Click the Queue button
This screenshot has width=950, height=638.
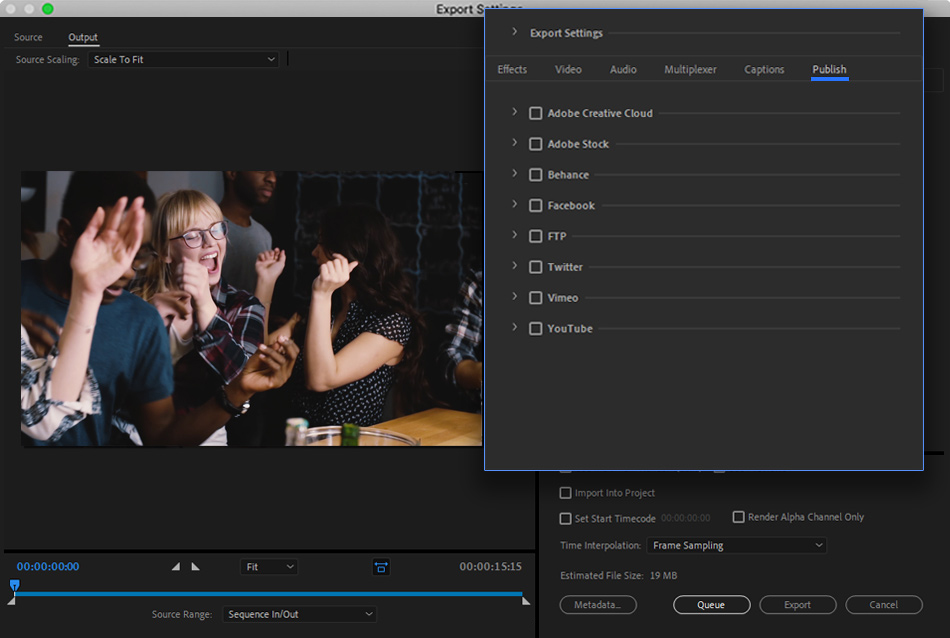pyautogui.click(x=711, y=605)
